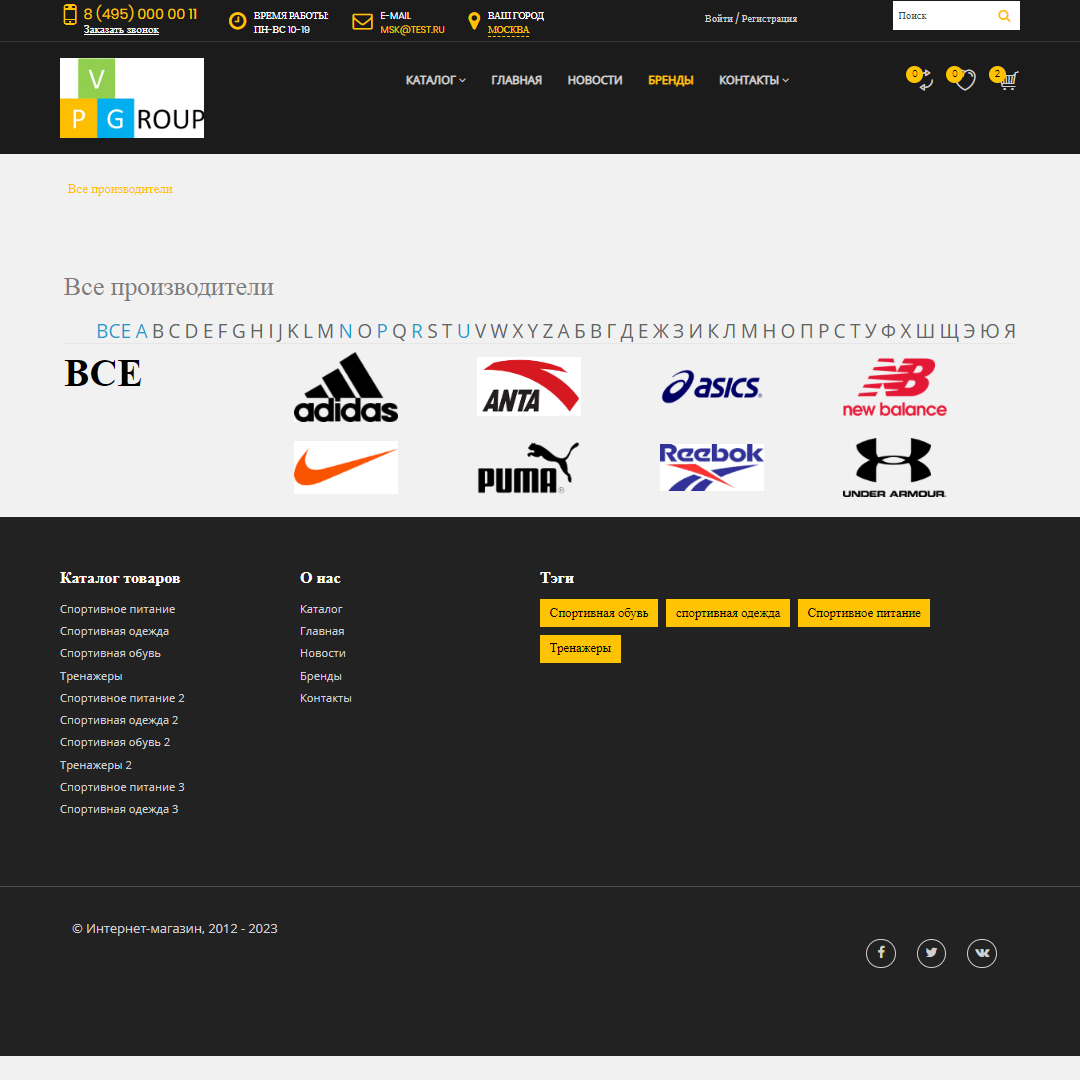Open the Бренды menu item

pyautogui.click(x=671, y=80)
